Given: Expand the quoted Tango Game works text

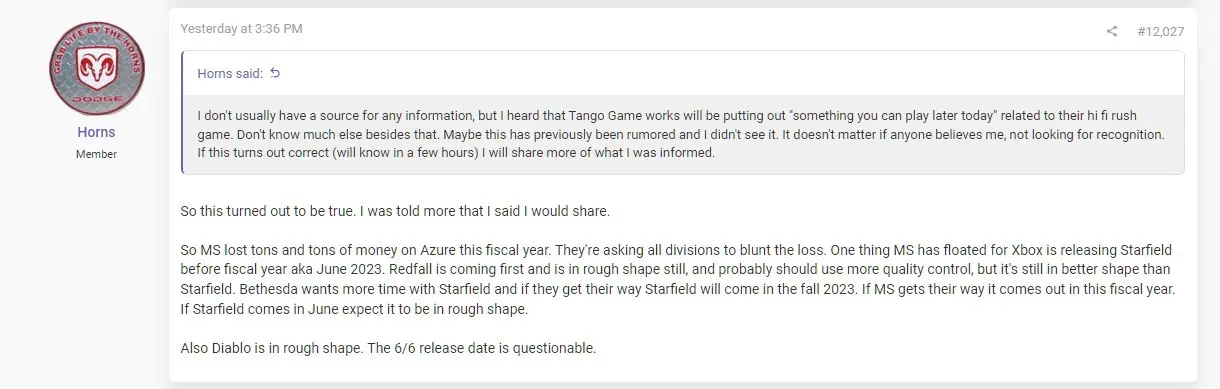Looking at the screenshot, I should tap(682, 135).
